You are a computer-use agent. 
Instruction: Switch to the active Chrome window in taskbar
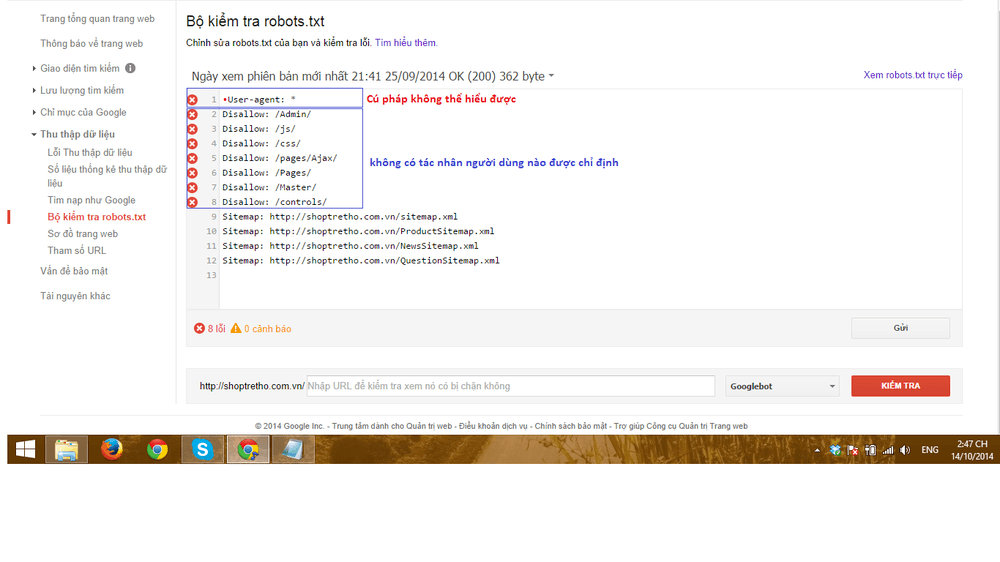tap(248, 449)
